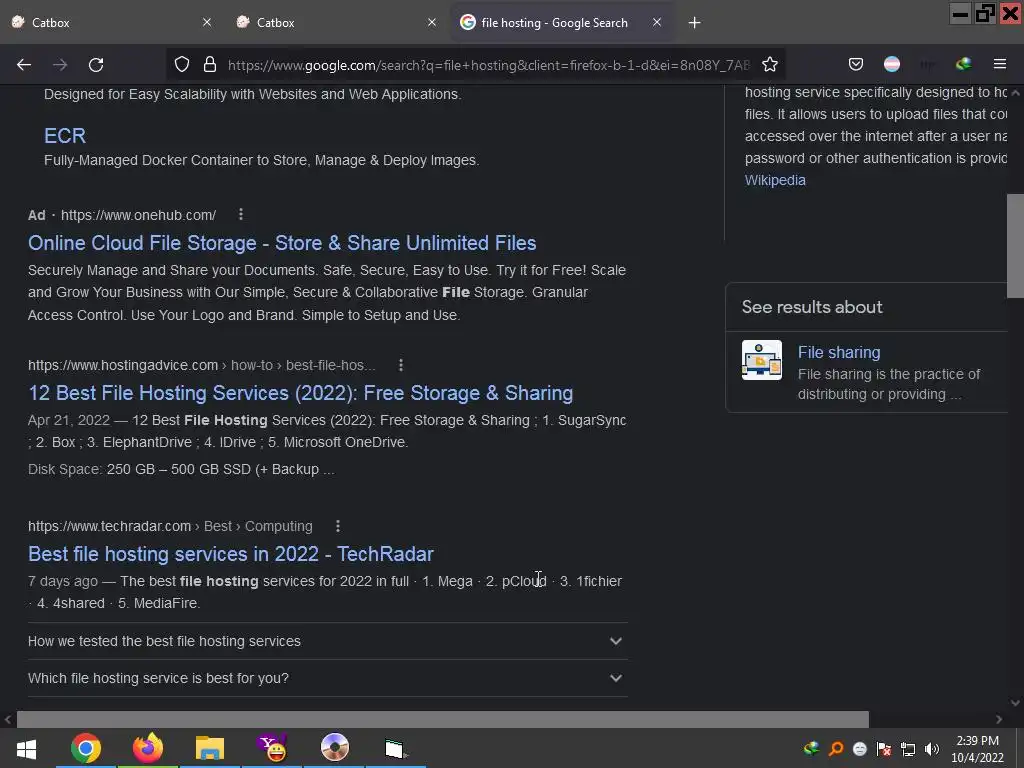Screen dimensions: 1024x768
Task: Click the hostingadvice.com breadcrumb URL
Action: [201, 365]
